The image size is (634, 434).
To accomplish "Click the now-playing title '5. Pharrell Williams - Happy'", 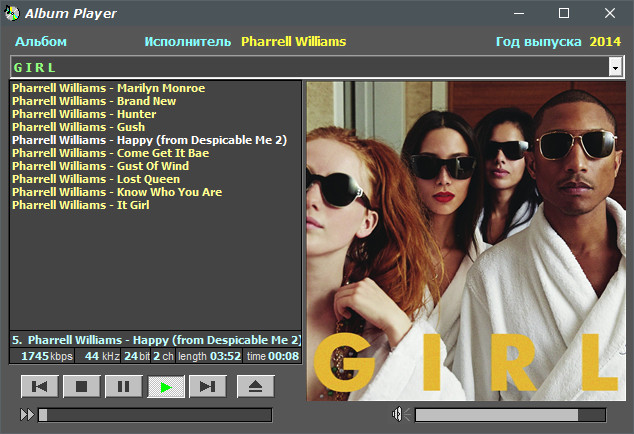I will click(x=156, y=340).
